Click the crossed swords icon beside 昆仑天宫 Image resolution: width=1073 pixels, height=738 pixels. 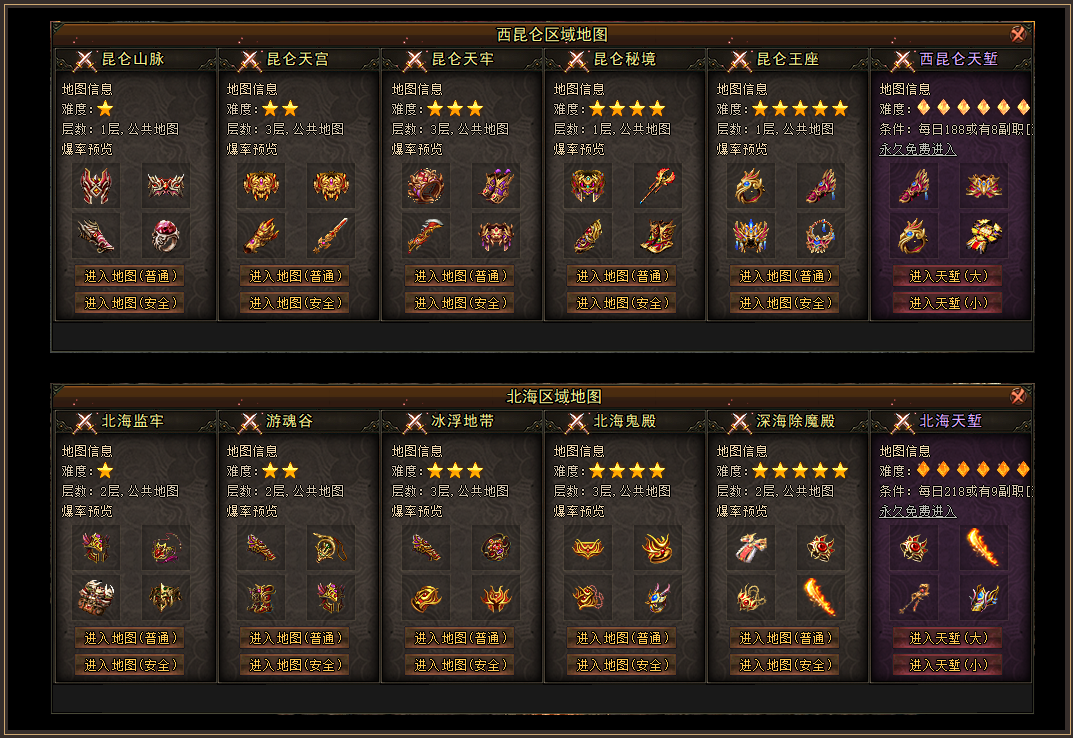[250, 60]
